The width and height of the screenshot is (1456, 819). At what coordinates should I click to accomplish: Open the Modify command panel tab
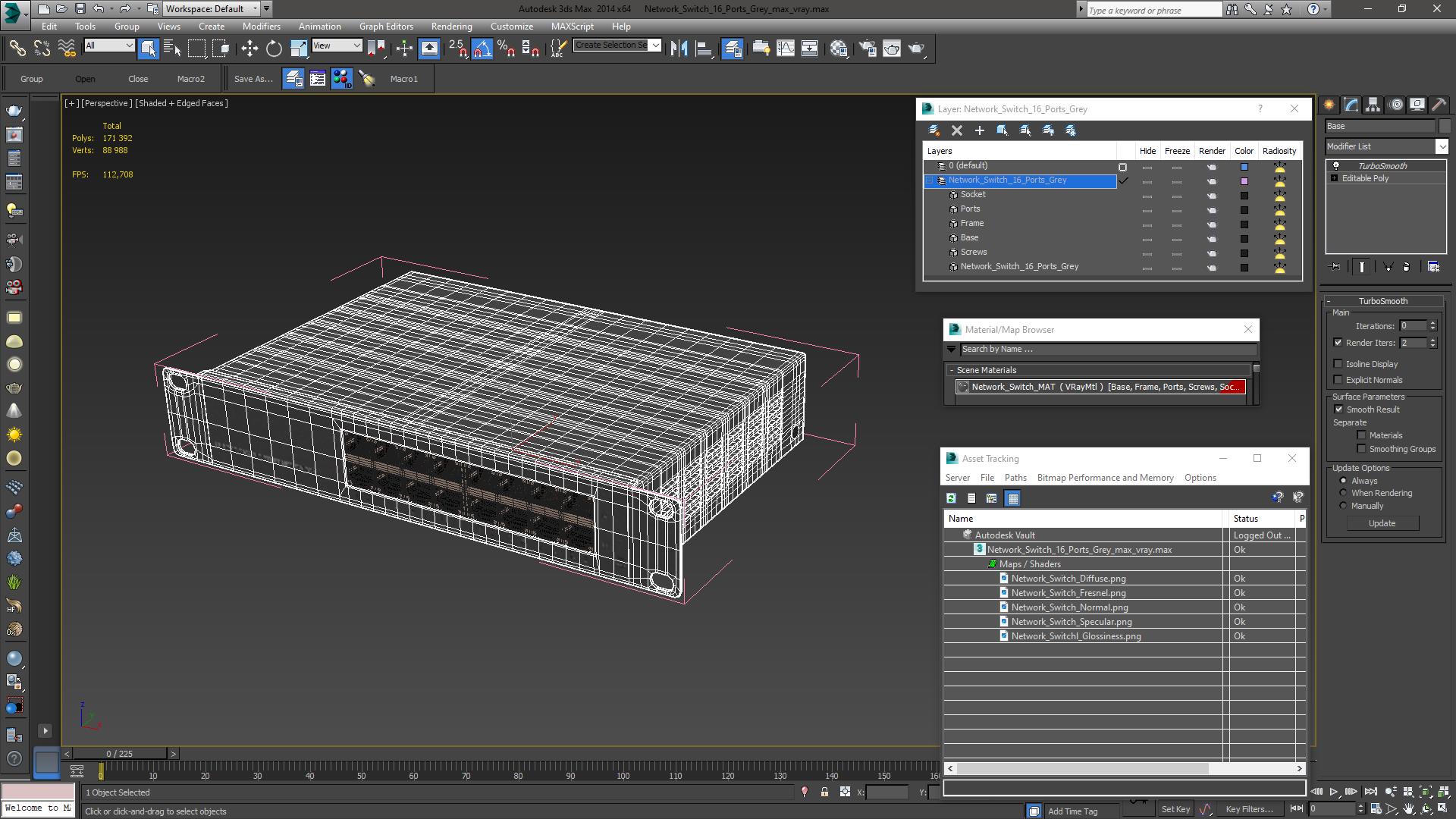point(1351,105)
